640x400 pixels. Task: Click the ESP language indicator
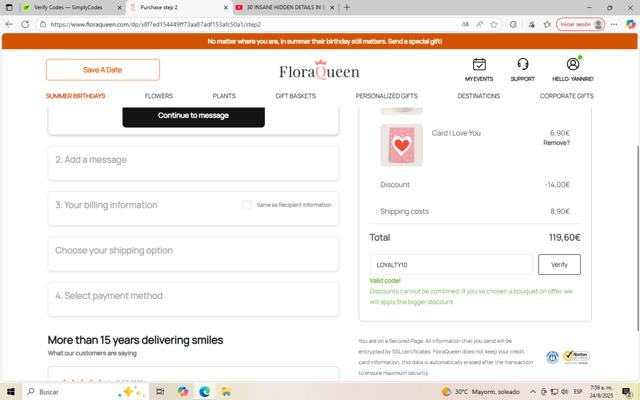[578, 392]
